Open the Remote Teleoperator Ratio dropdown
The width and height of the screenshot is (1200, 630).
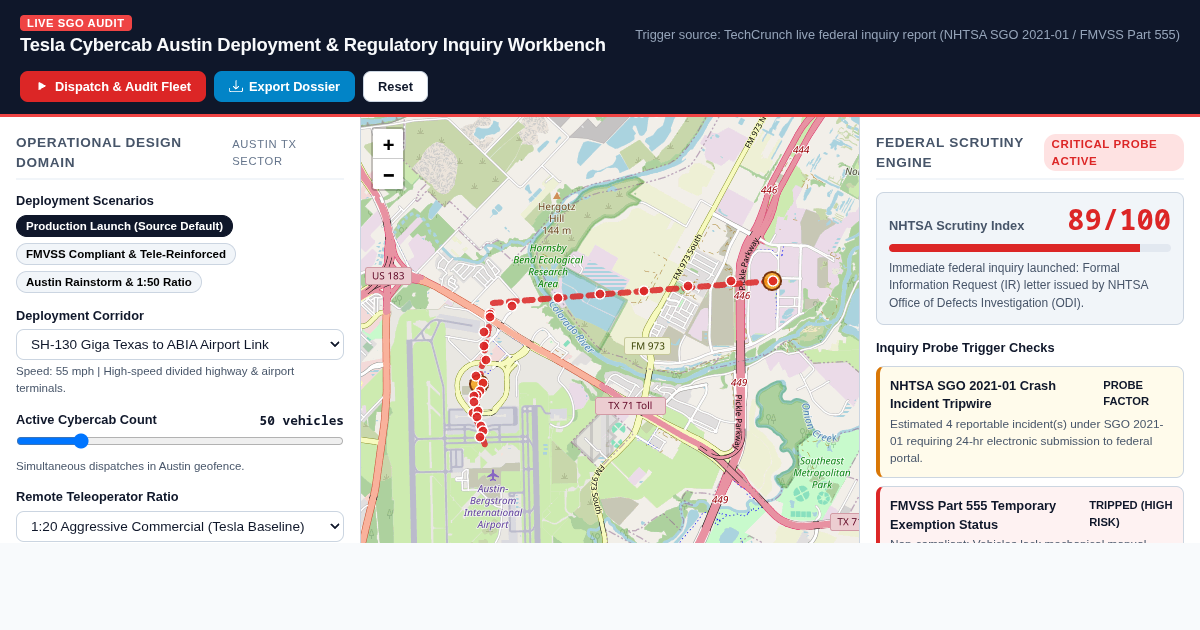click(180, 526)
